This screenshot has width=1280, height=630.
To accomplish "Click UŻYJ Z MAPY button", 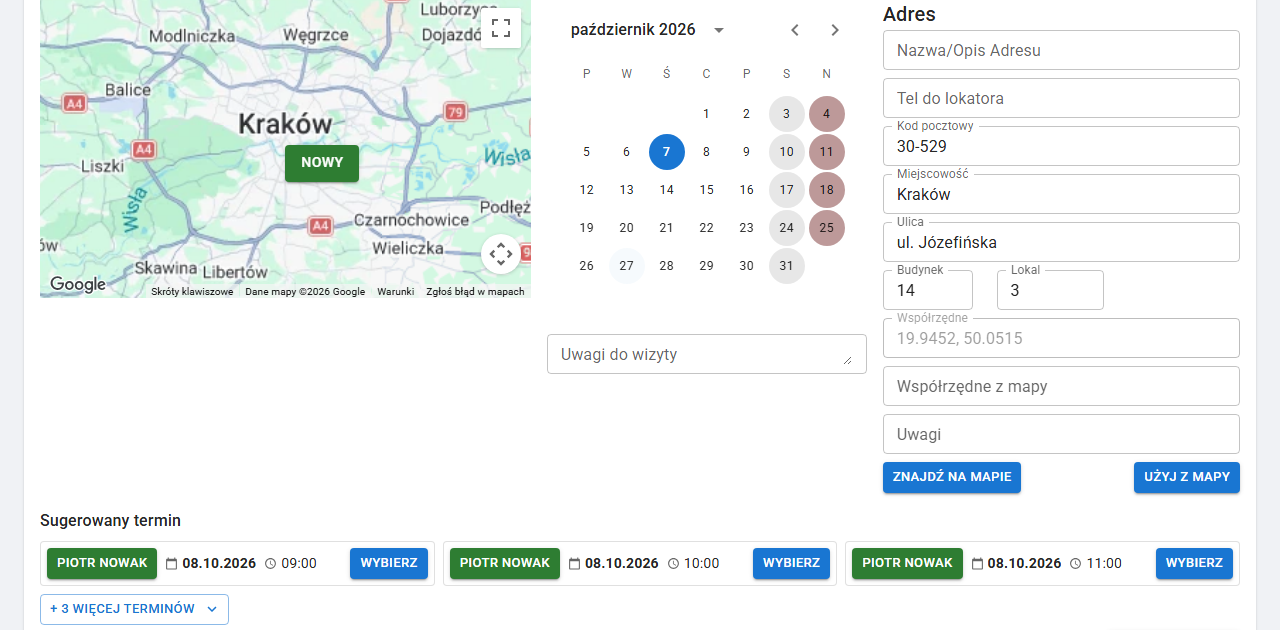I will tap(1187, 477).
